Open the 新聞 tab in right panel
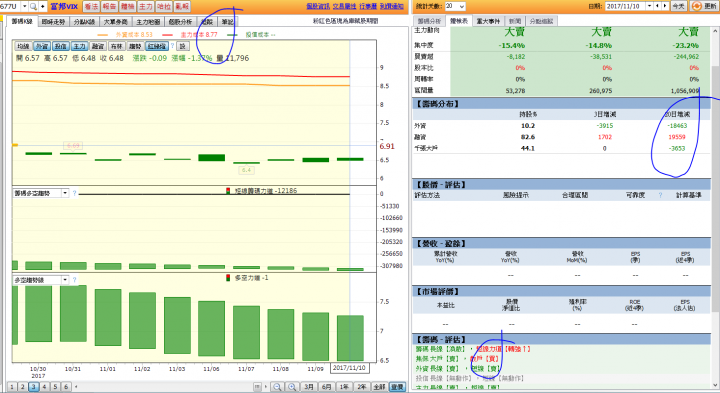 tap(515, 21)
